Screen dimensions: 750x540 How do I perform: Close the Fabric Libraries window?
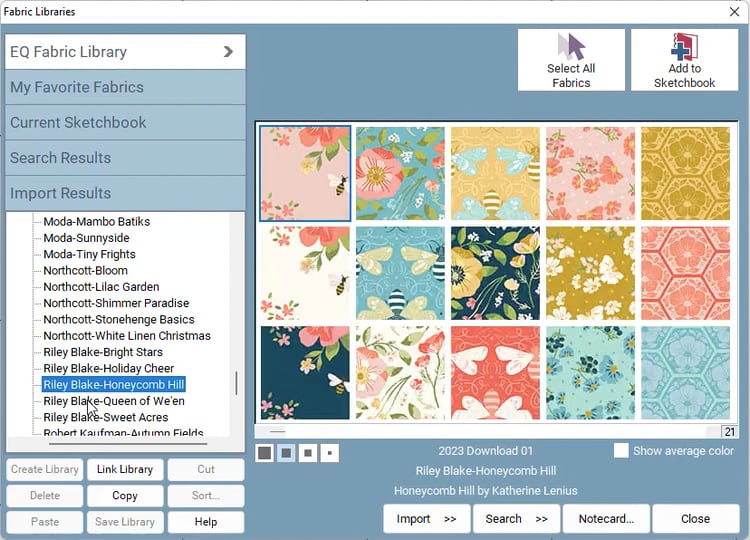735,11
